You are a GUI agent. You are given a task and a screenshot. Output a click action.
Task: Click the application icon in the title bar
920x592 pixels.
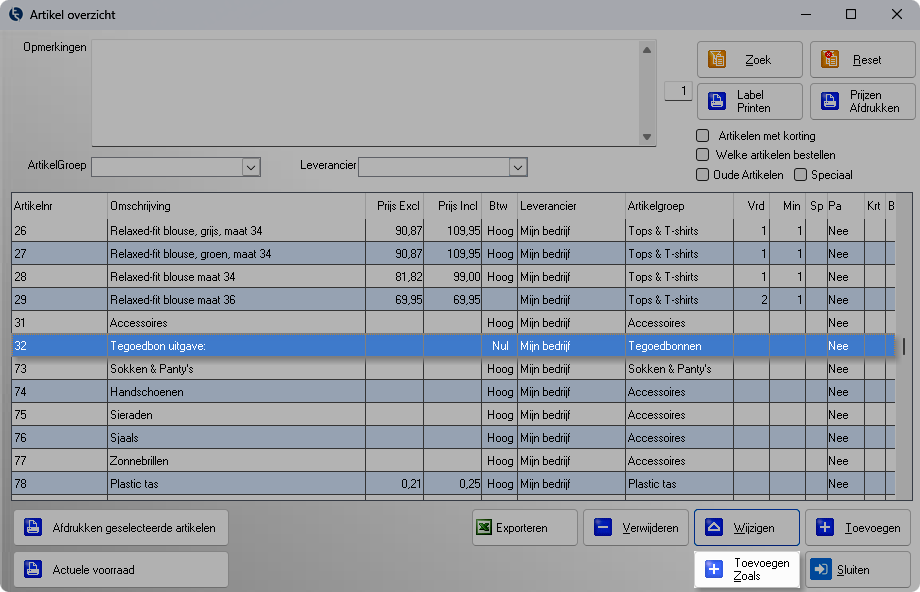[16, 14]
